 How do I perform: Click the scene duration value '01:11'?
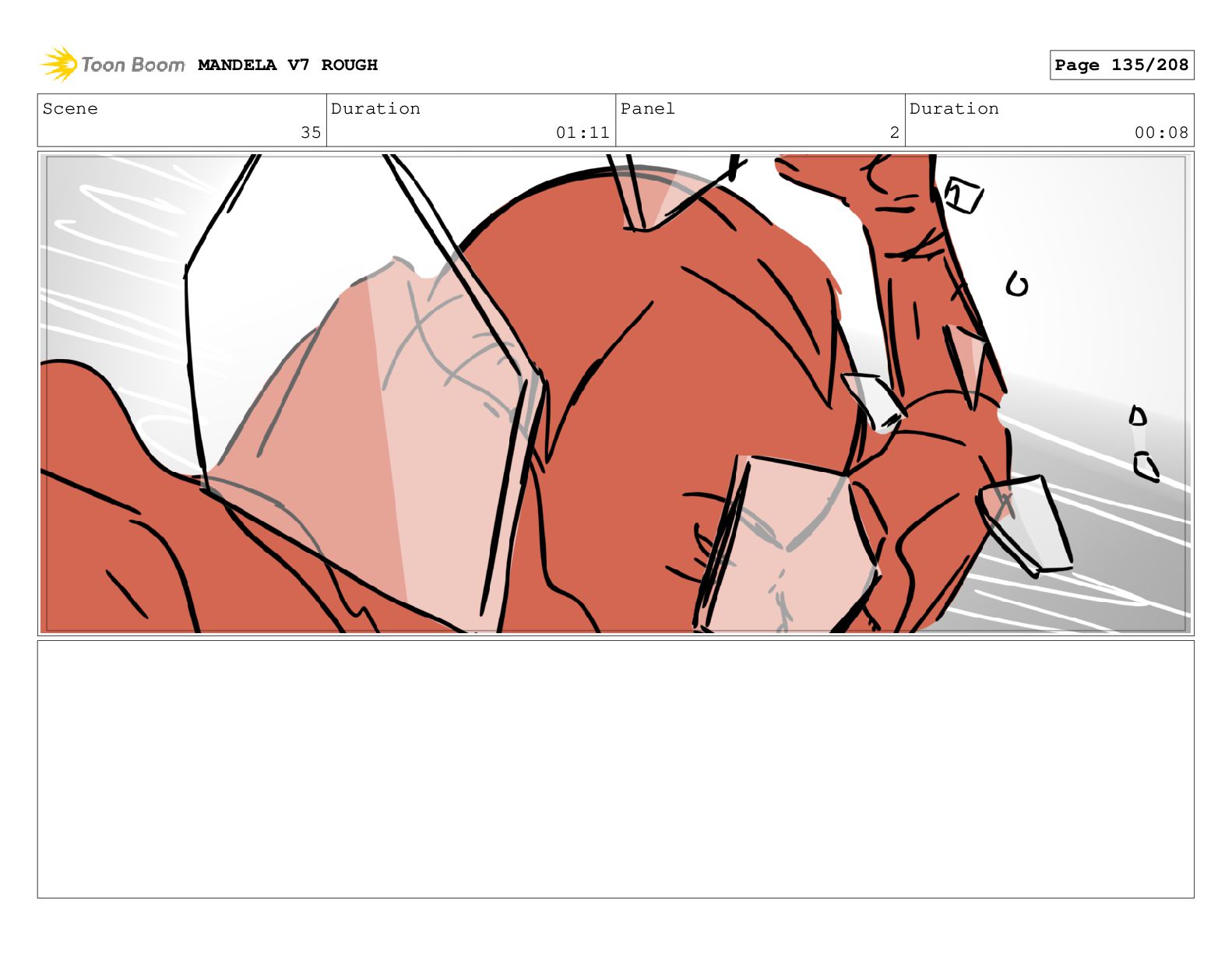583,132
